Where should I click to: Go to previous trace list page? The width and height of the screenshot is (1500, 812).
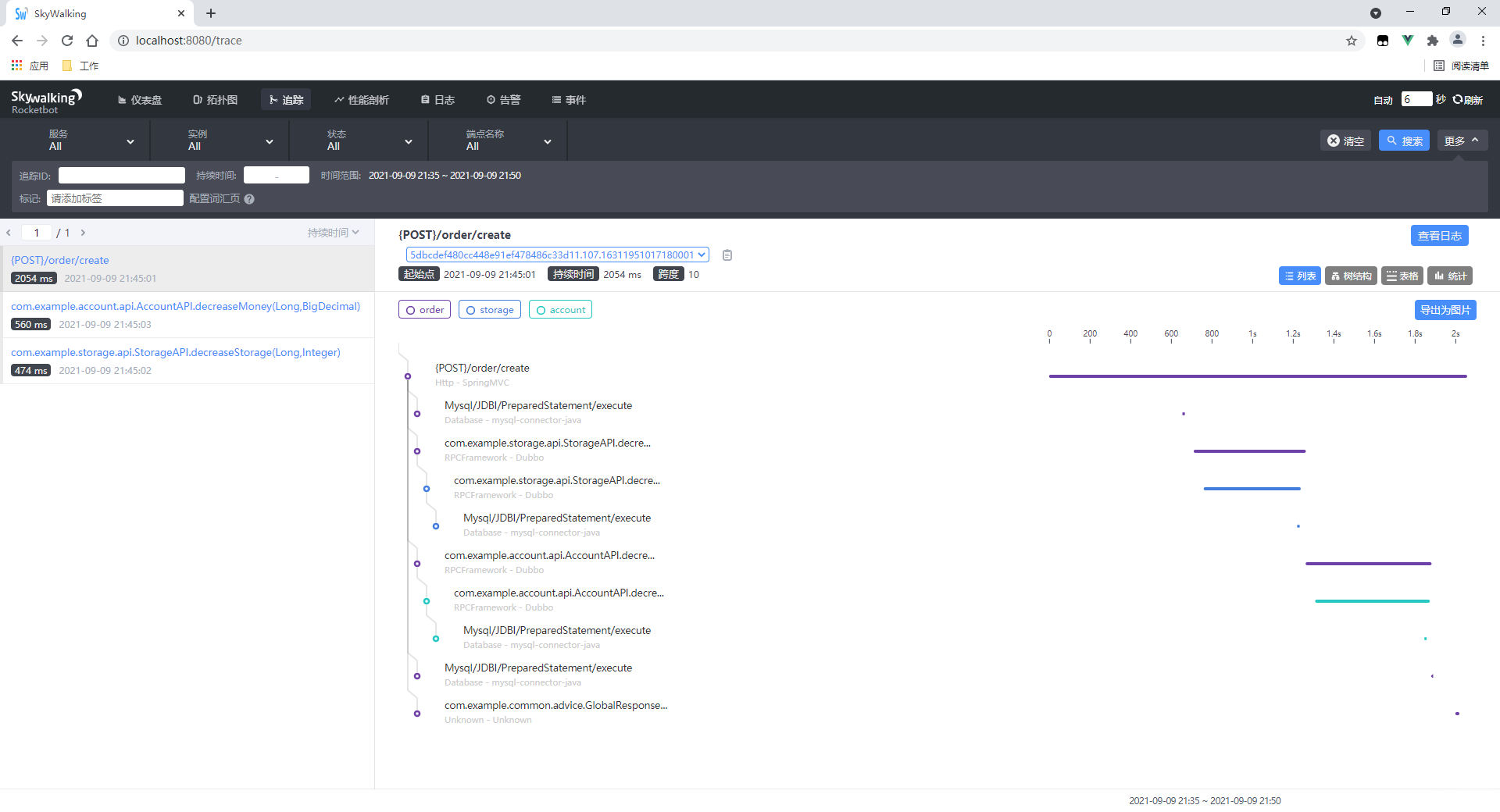(9, 233)
